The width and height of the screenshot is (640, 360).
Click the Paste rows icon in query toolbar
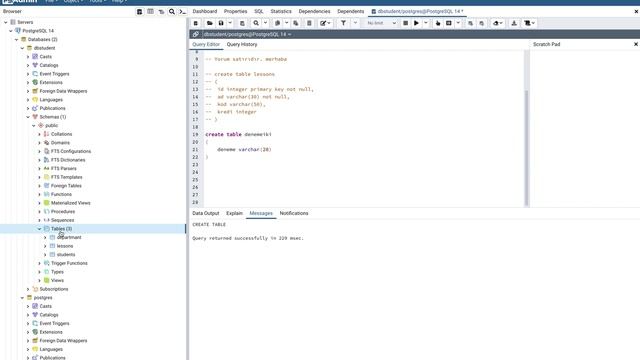[296, 23]
